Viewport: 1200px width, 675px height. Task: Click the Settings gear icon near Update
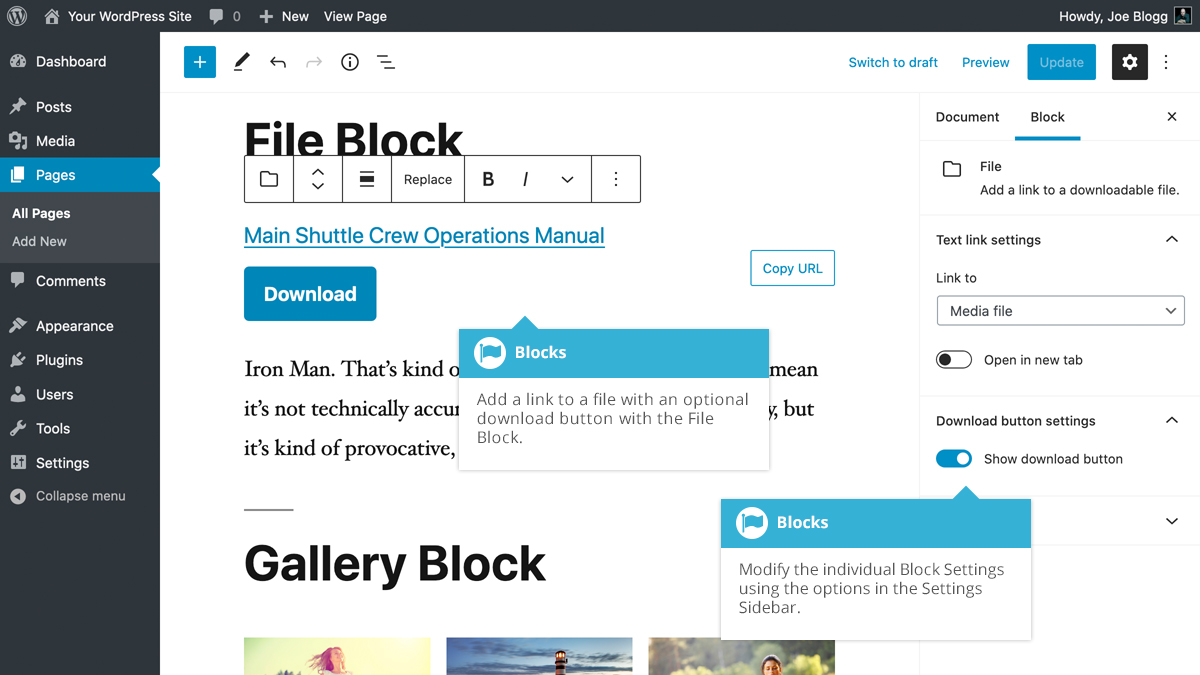click(1129, 62)
